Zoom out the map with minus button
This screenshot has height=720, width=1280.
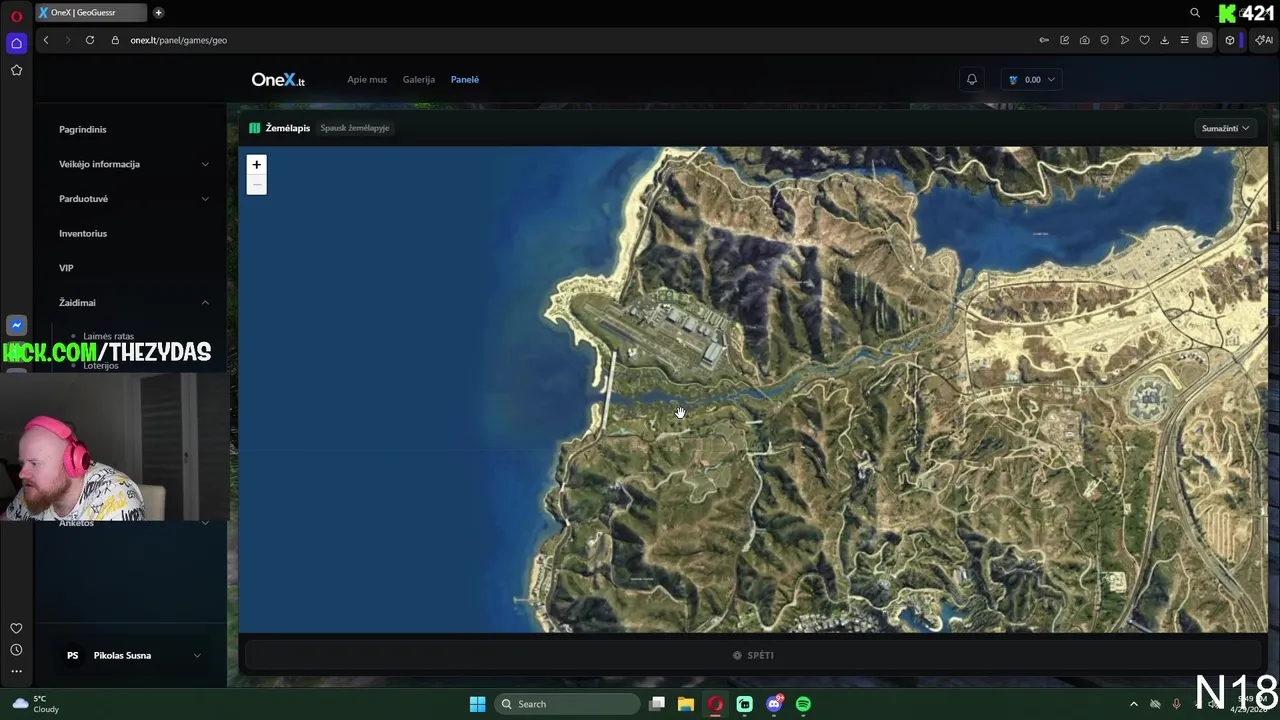257,185
